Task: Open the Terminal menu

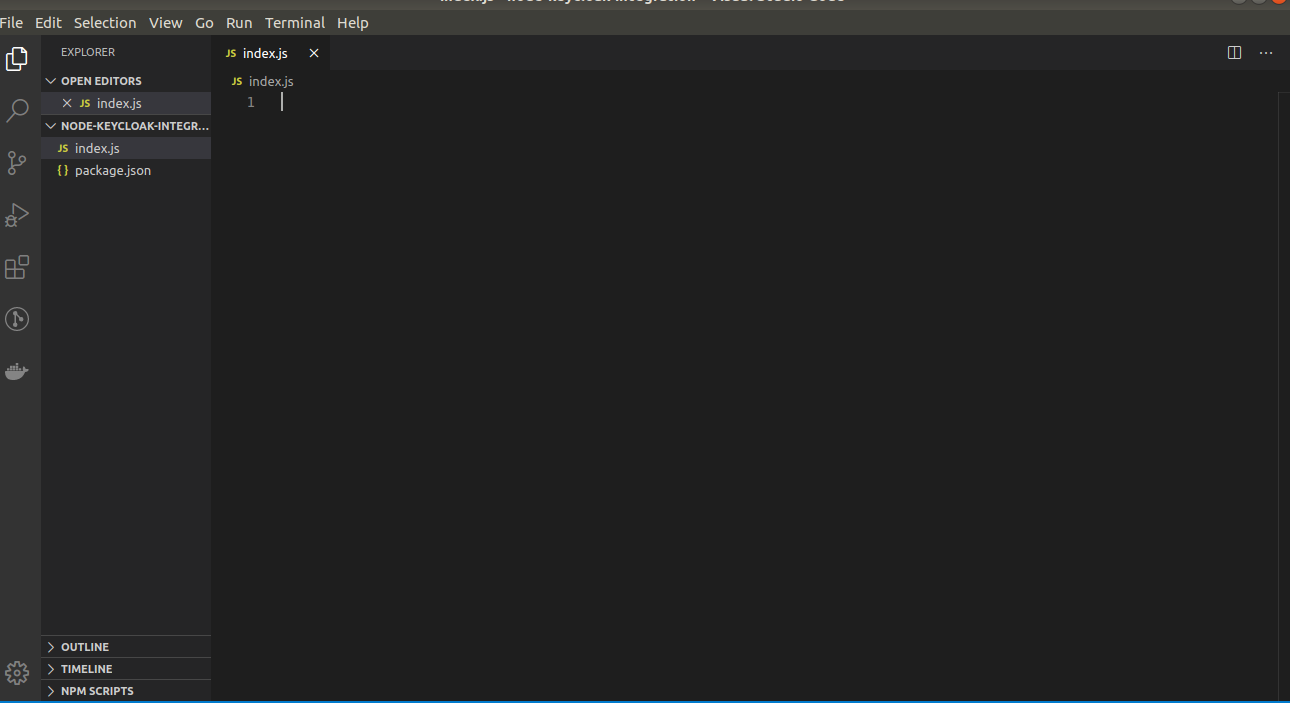Action: (294, 22)
